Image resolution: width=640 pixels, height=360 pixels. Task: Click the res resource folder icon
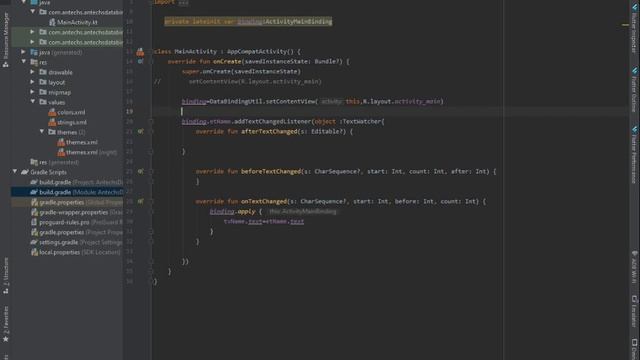pos(34,62)
